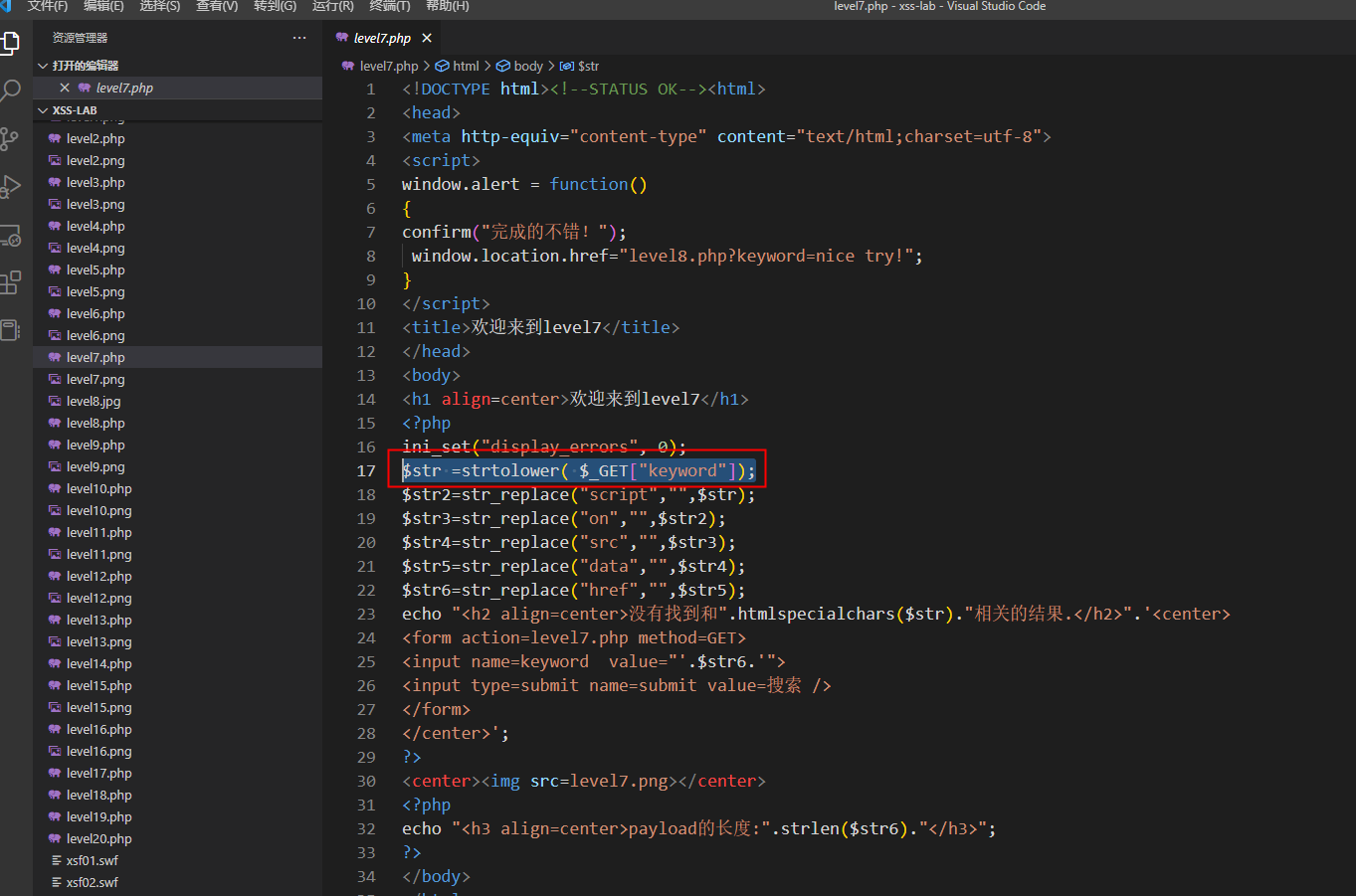The image size is (1356, 896).
Task: Open the Go (转到) menu
Action: click(275, 6)
